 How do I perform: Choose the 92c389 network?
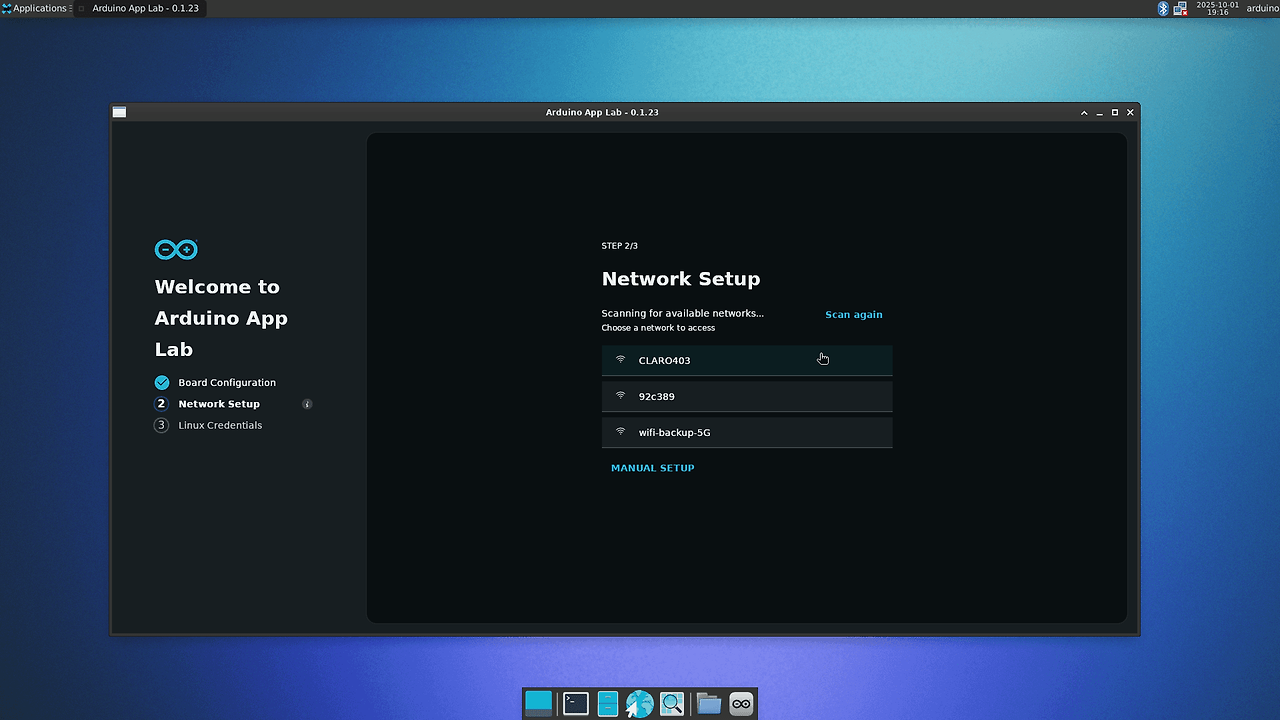[747, 396]
